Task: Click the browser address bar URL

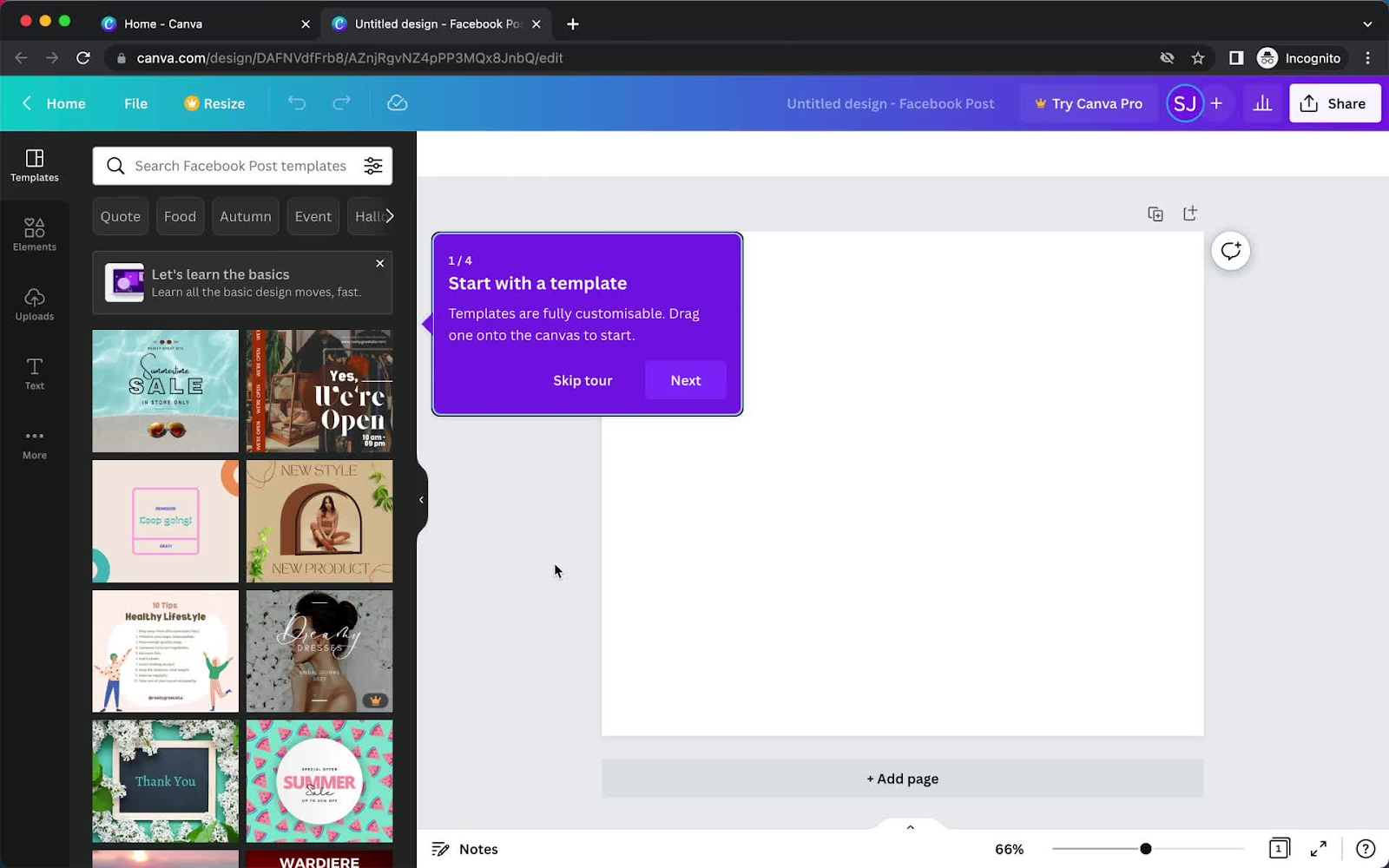Action: [x=350, y=58]
